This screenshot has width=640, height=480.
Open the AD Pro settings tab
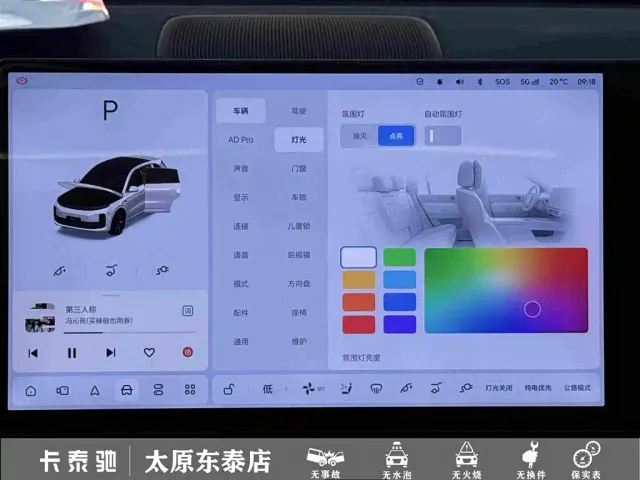pyautogui.click(x=240, y=140)
